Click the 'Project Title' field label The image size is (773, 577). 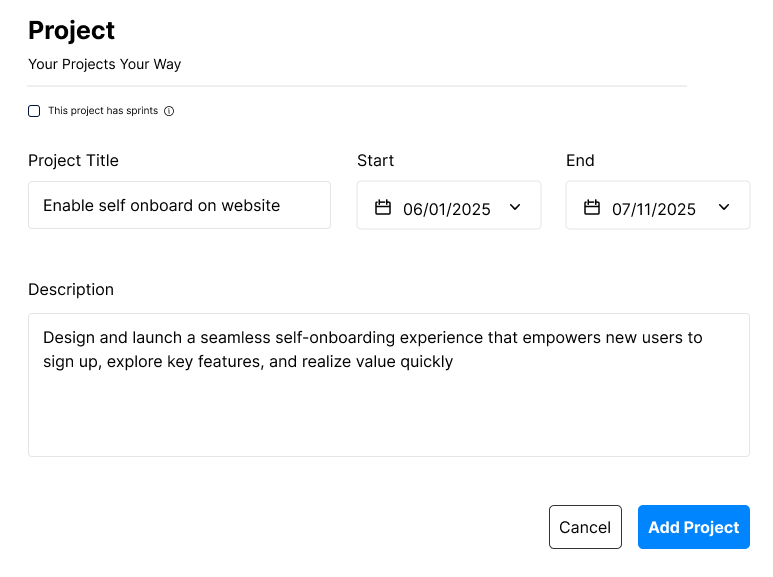pos(73,161)
